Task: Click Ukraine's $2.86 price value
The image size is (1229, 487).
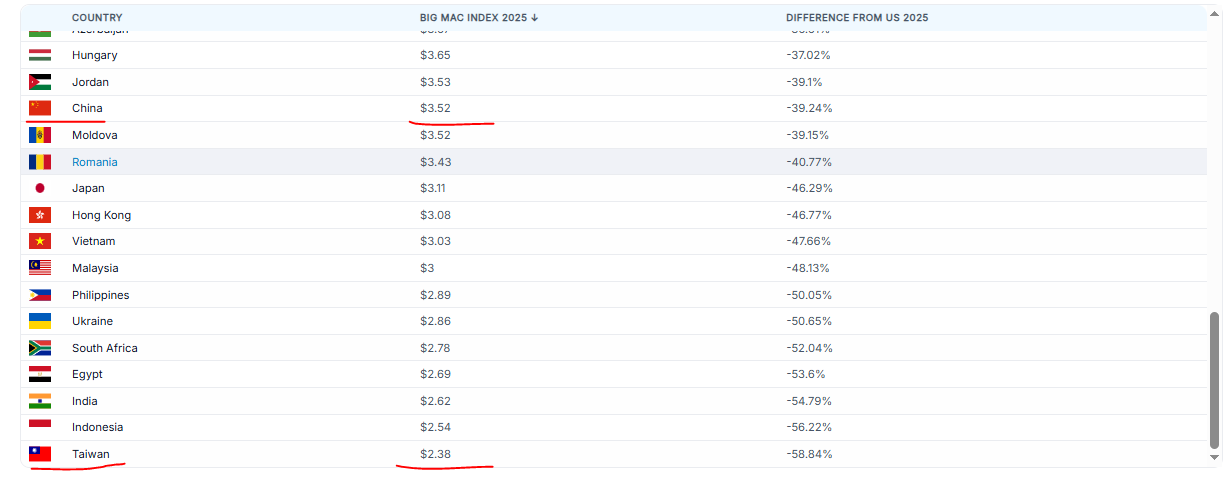Action: pos(435,321)
